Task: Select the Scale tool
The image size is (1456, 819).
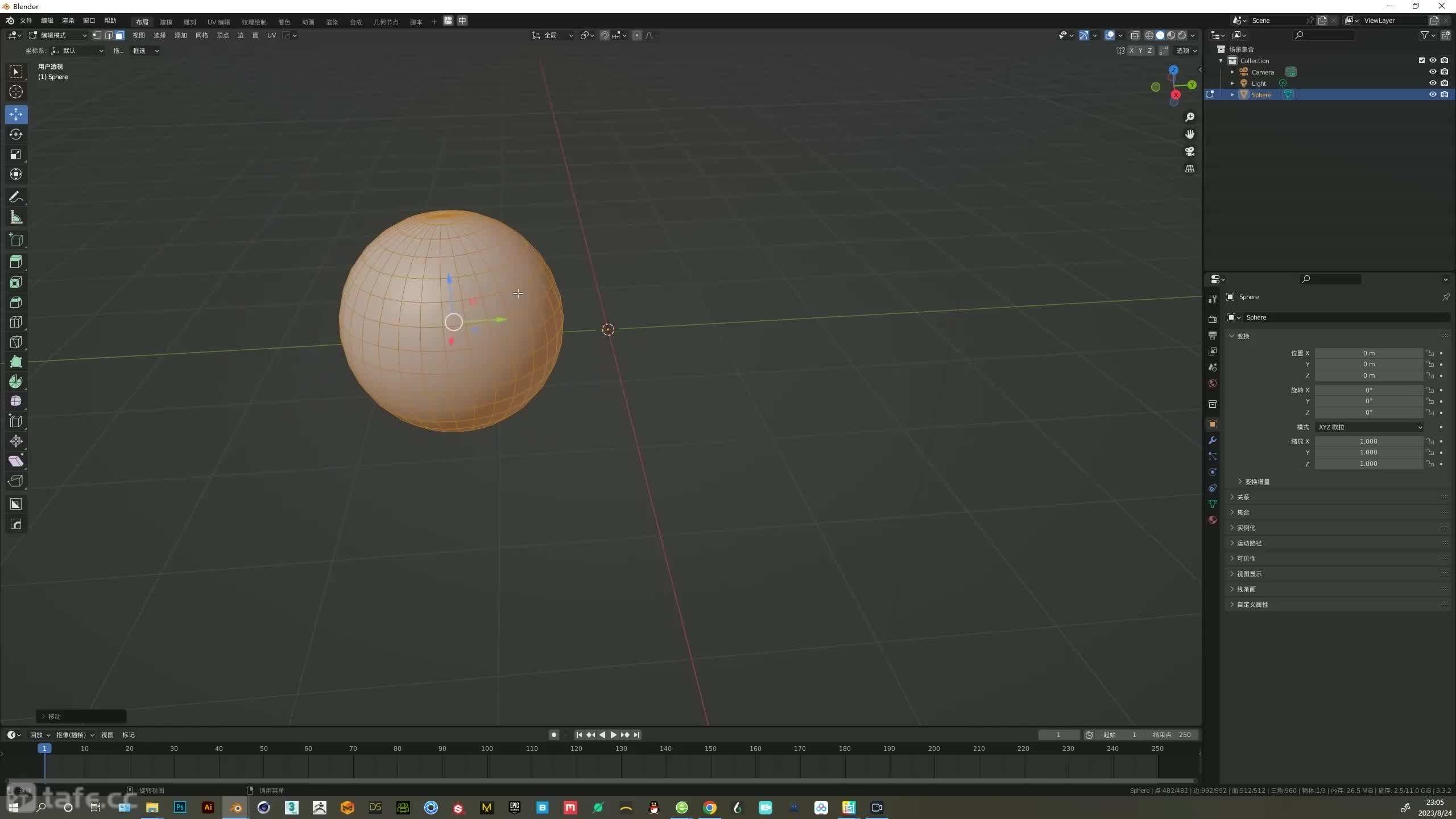Action: pos(16,154)
